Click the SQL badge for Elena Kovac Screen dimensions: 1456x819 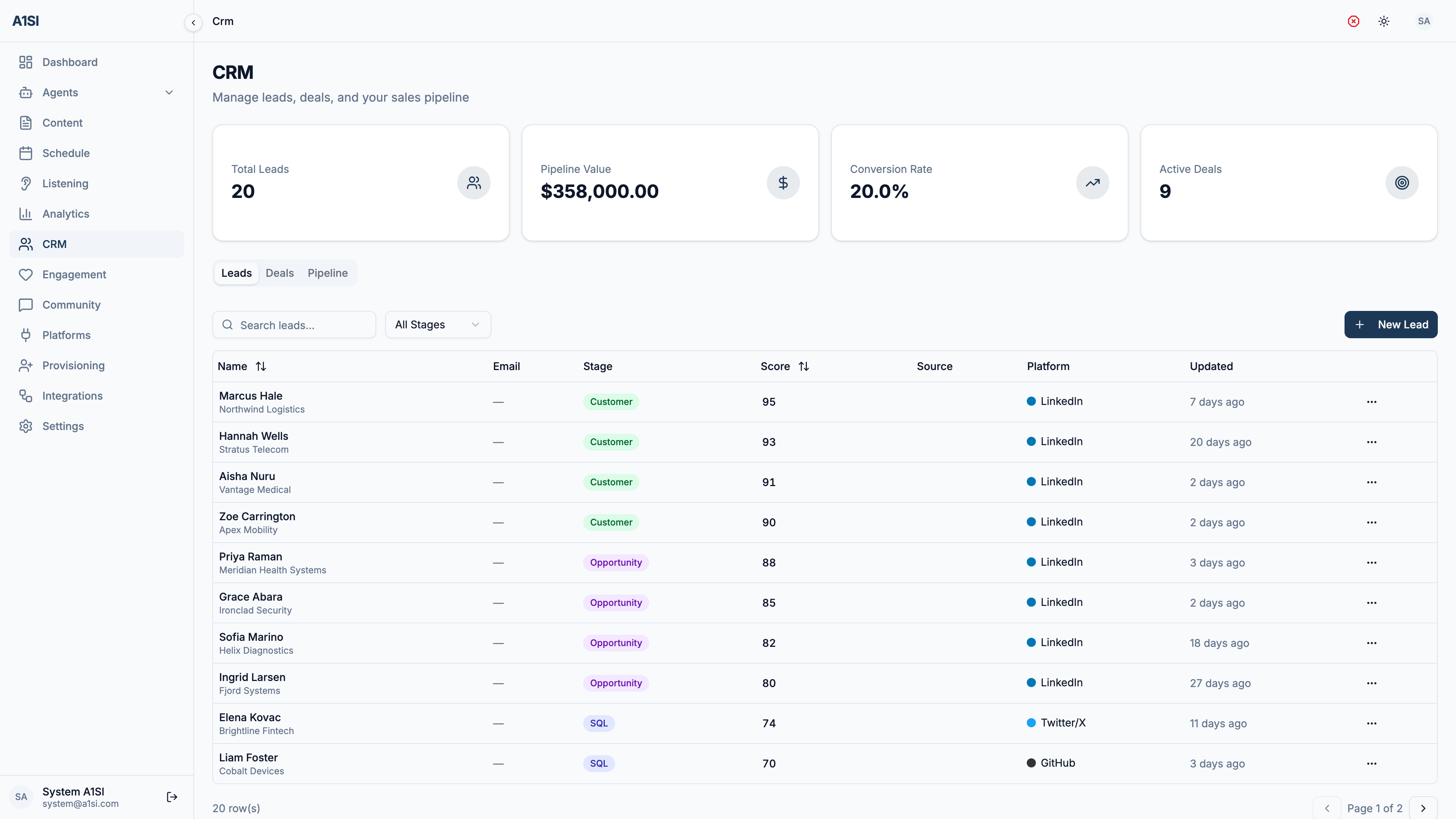click(599, 723)
